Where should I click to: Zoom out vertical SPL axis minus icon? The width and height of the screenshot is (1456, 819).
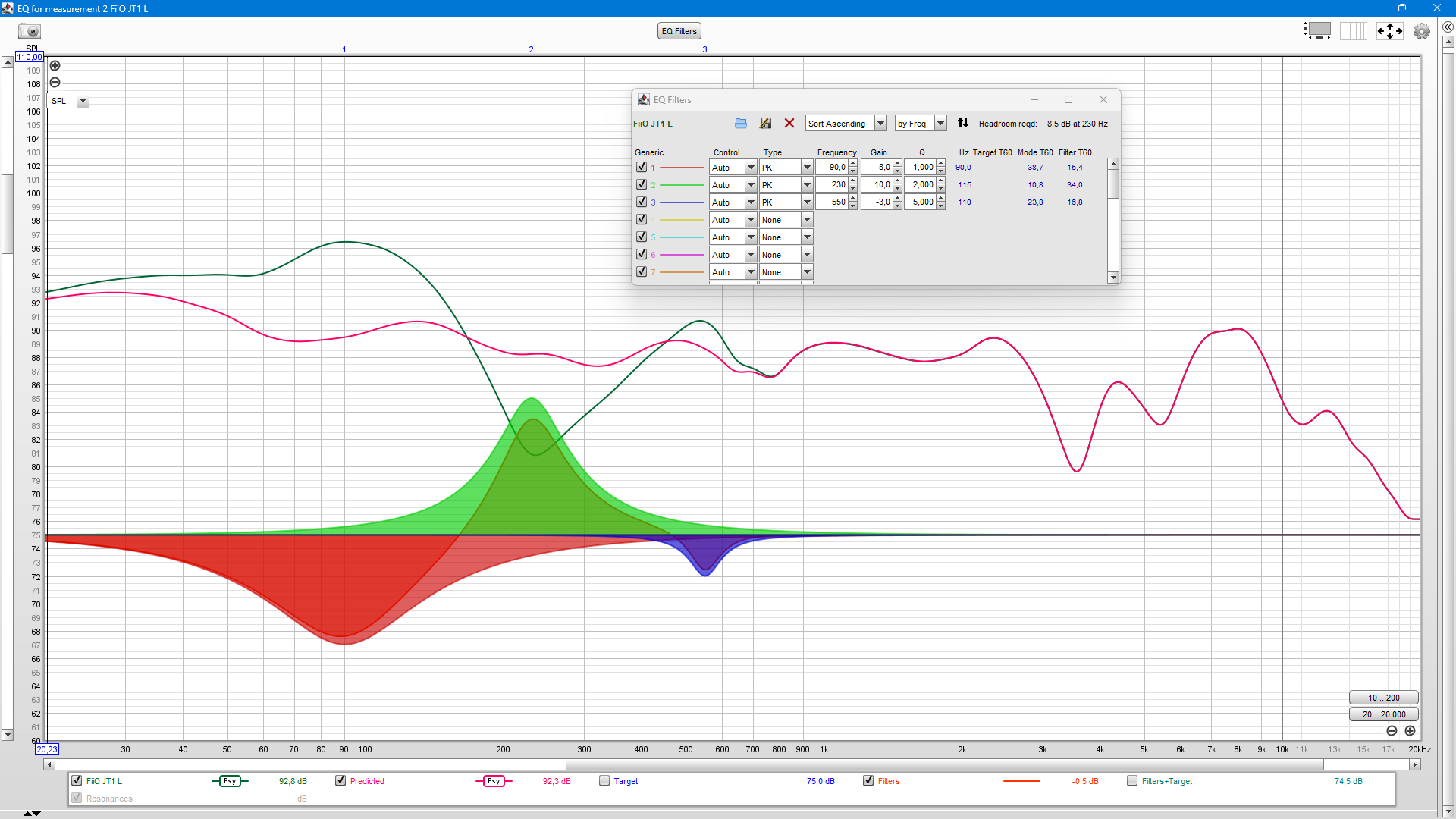coord(55,83)
